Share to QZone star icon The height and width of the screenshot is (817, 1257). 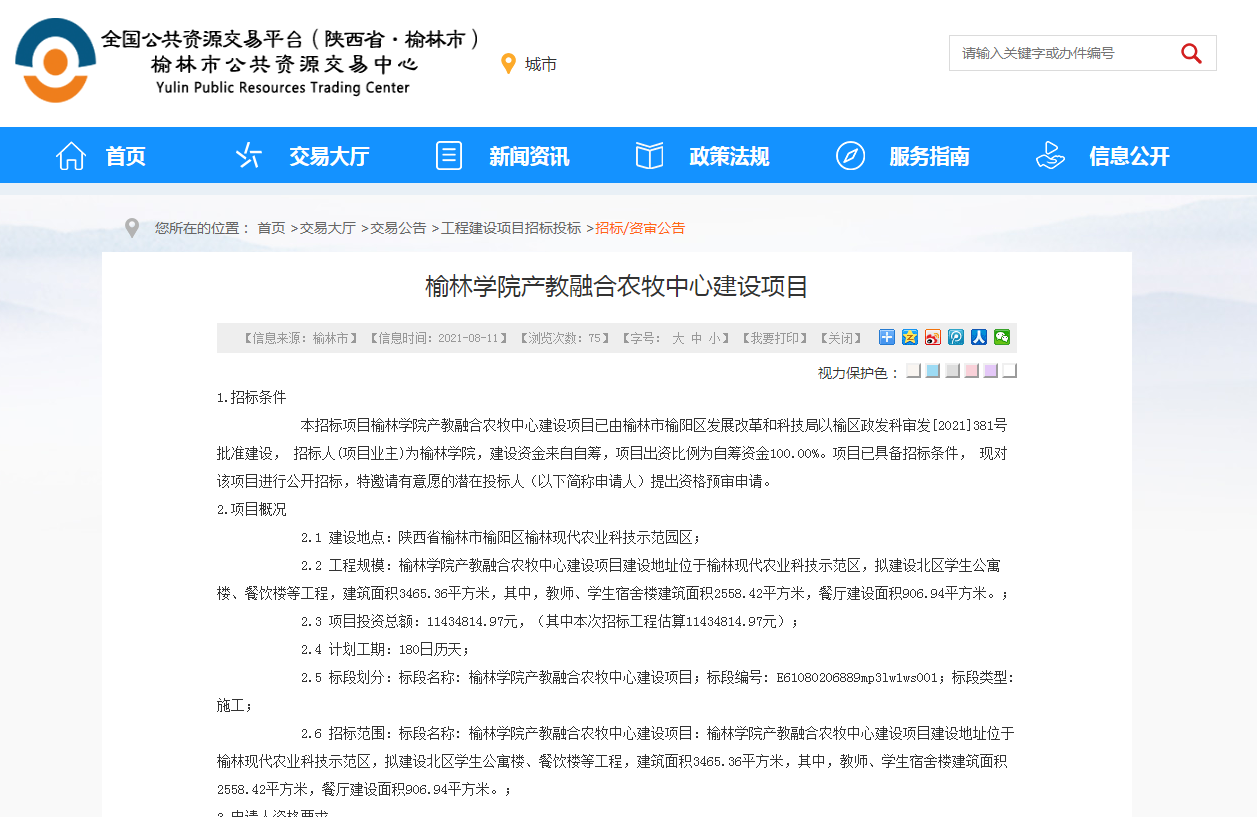pyautogui.click(x=909, y=337)
